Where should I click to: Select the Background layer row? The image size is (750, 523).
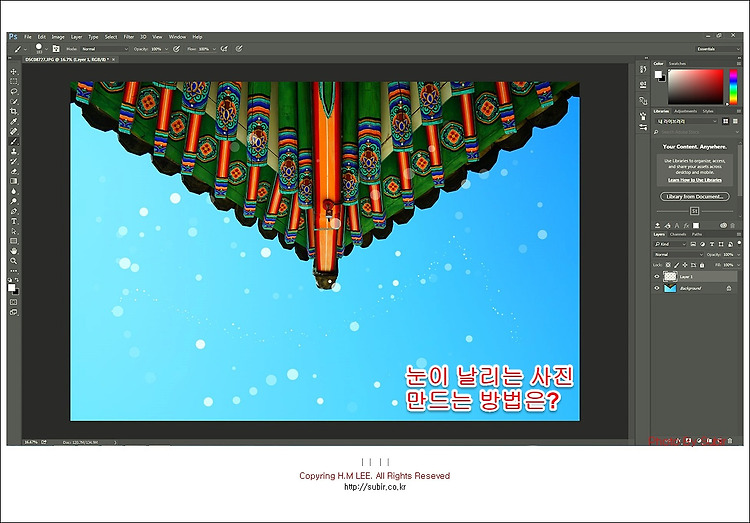[696, 288]
